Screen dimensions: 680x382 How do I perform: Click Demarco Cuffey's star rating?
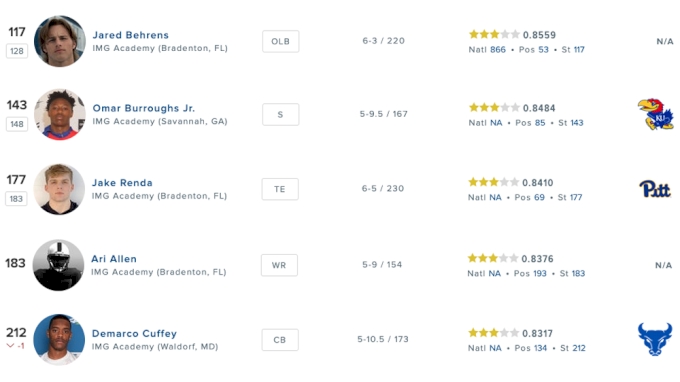click(494, 333)
